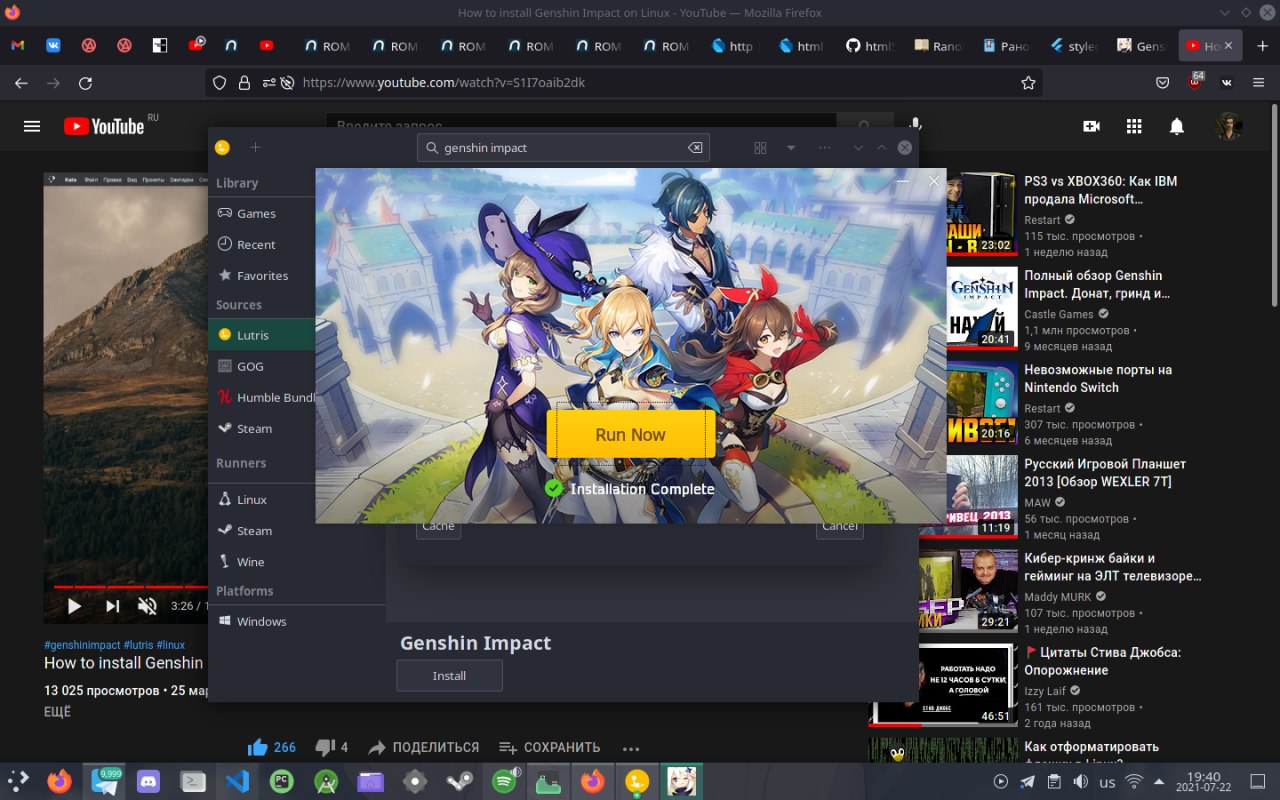Skip to next YouTube video

click(x=112, y=606)
